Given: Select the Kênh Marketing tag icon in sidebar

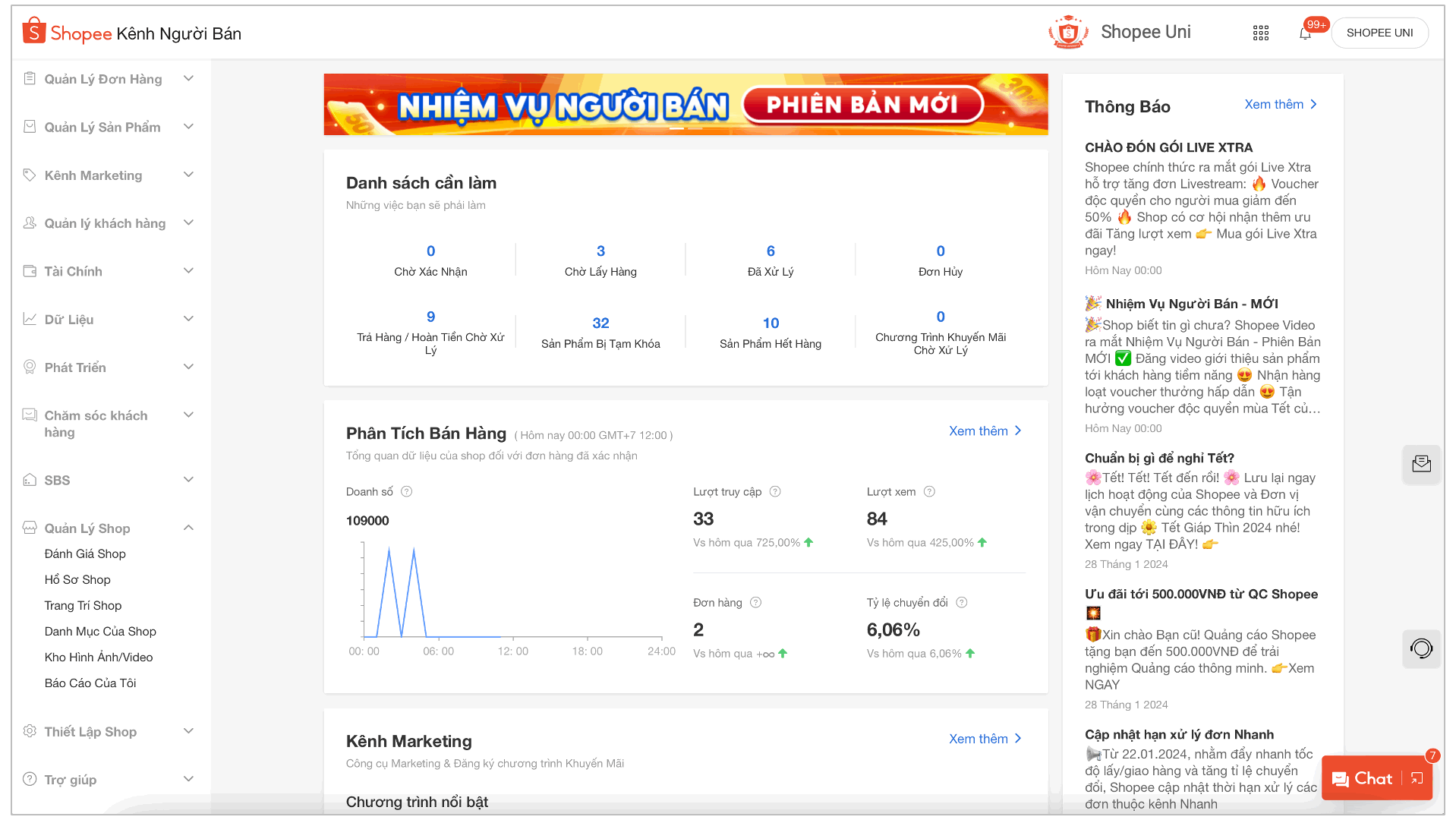Looking at the screenshot, I should (30, 175).
